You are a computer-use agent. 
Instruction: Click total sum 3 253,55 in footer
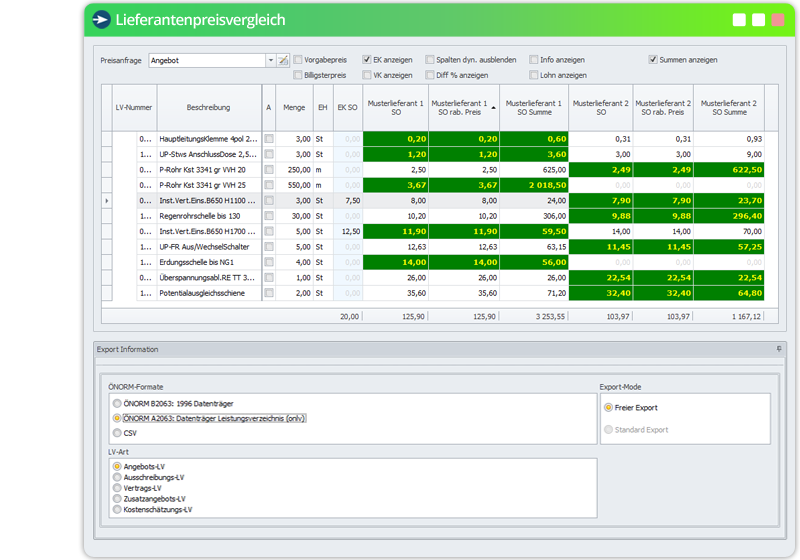tap(550, 316)
